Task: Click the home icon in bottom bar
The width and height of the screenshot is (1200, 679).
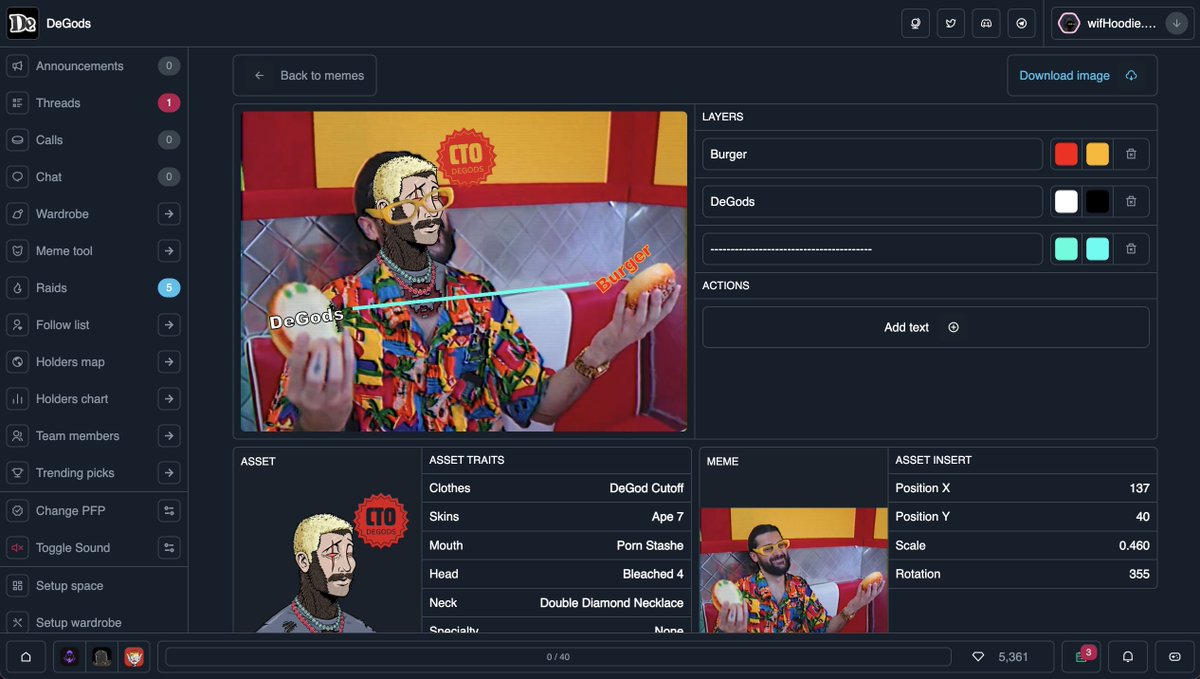Action: tap(26, 657)
